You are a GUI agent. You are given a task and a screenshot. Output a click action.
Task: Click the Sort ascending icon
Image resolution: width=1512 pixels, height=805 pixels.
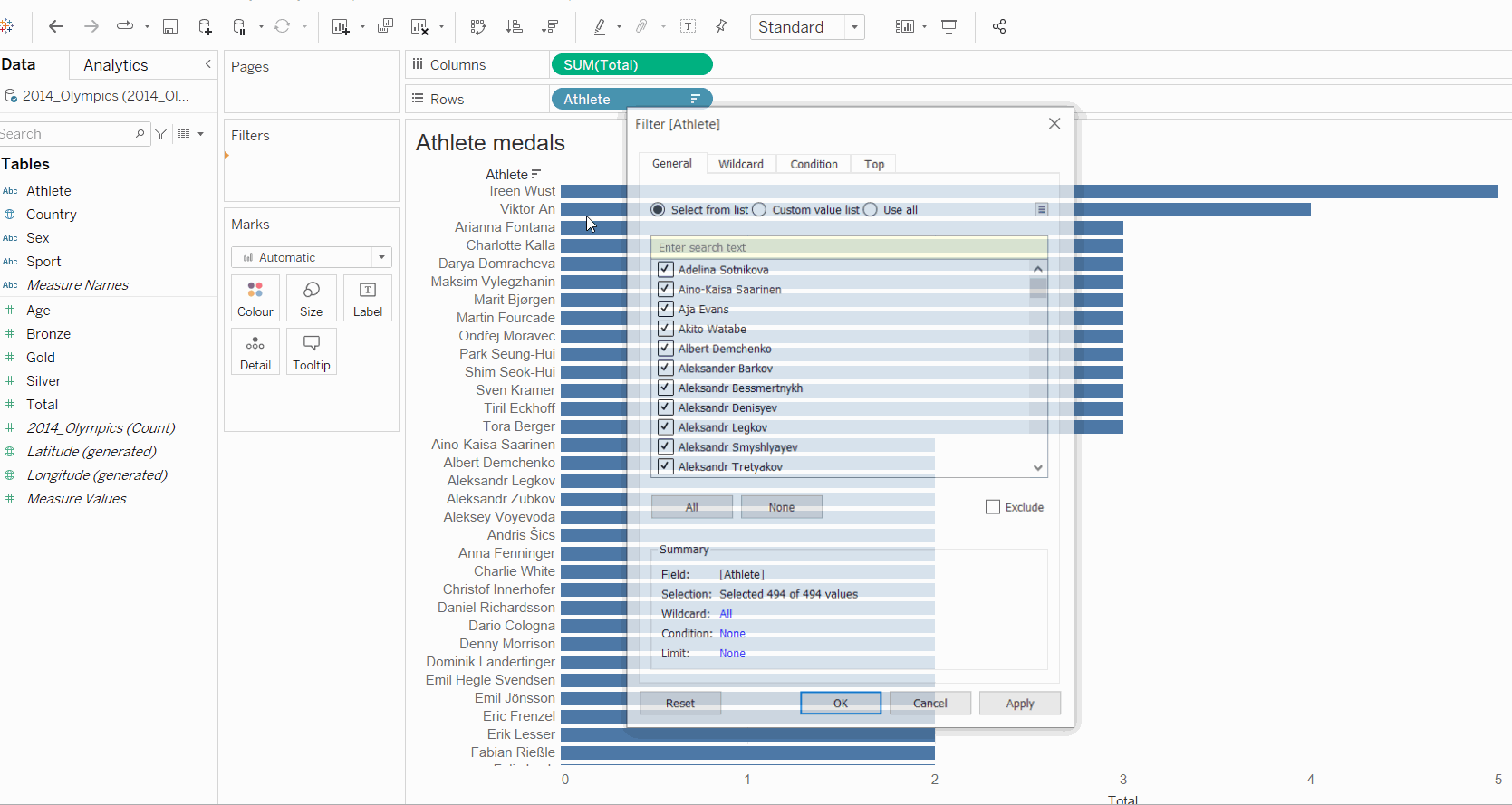[x=514, y=26]
